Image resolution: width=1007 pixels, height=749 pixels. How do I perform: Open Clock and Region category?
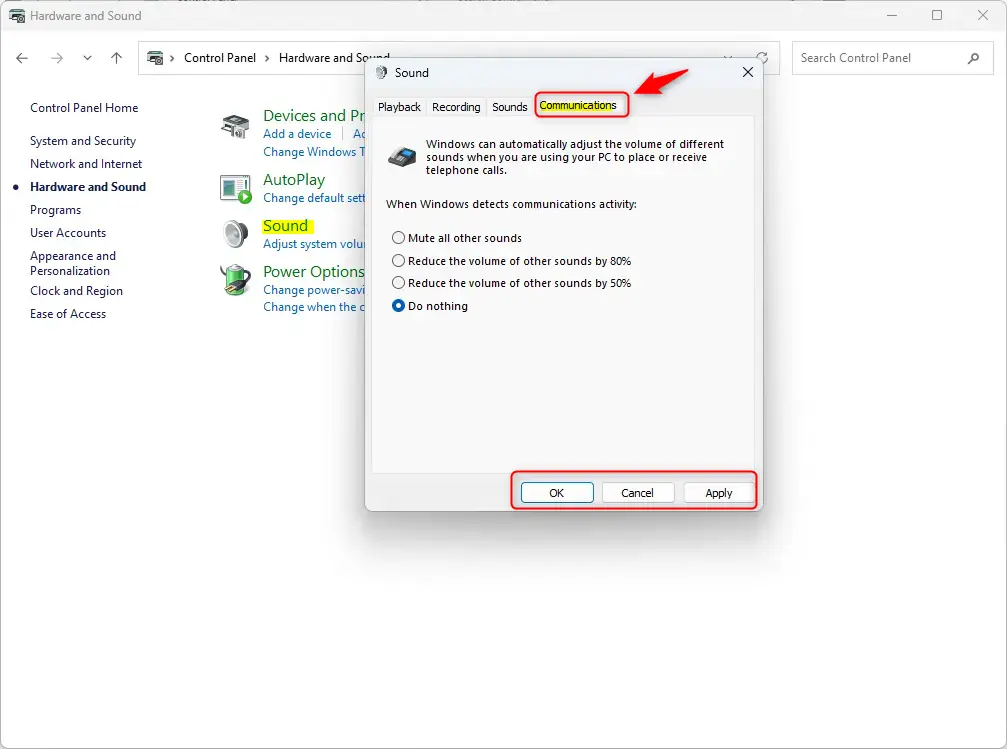76,291
